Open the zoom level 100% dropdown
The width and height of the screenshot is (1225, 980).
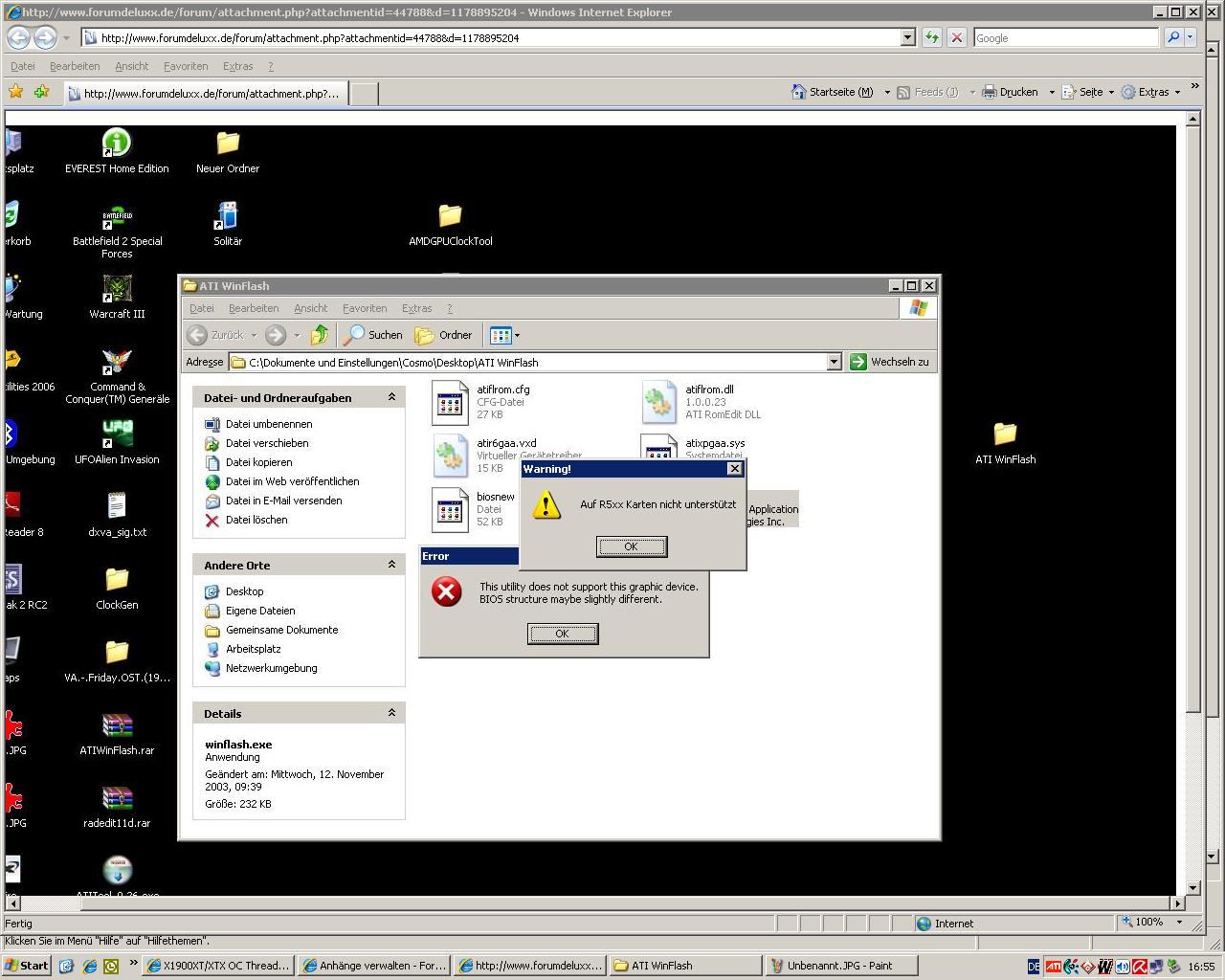click(1179, 923)
